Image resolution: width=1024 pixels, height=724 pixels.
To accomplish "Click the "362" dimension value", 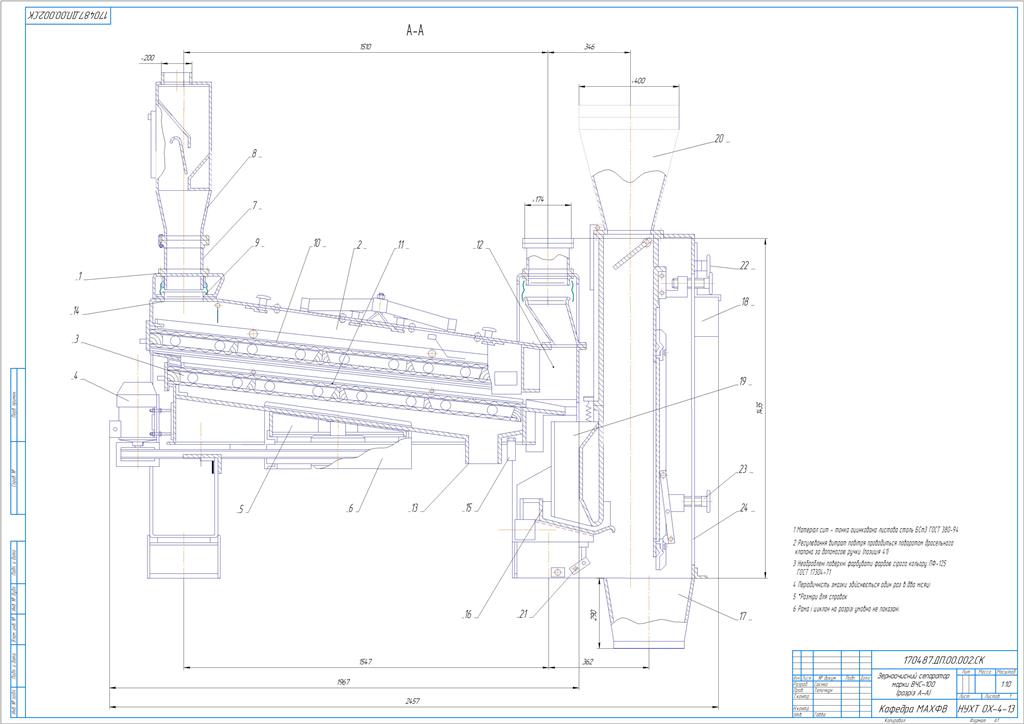I will pos(588,662).
